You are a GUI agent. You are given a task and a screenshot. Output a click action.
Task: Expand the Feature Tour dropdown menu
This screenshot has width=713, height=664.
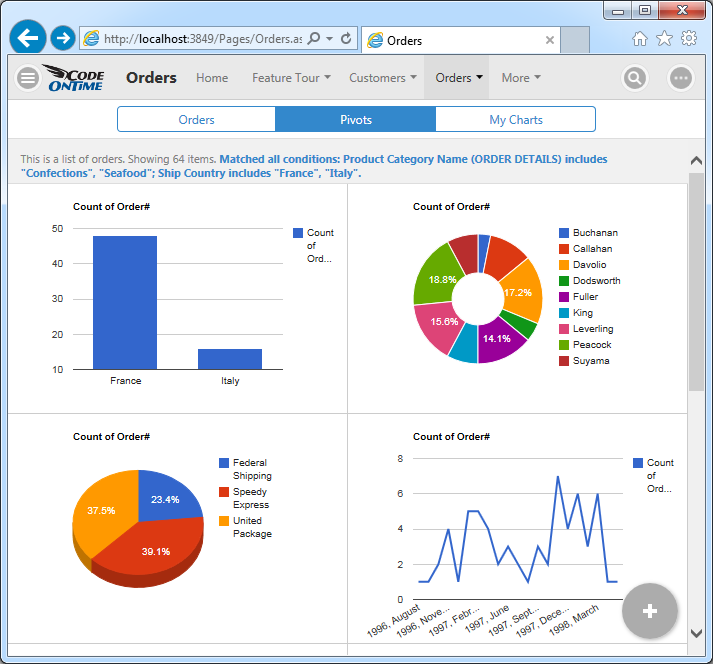coord(291,78)
